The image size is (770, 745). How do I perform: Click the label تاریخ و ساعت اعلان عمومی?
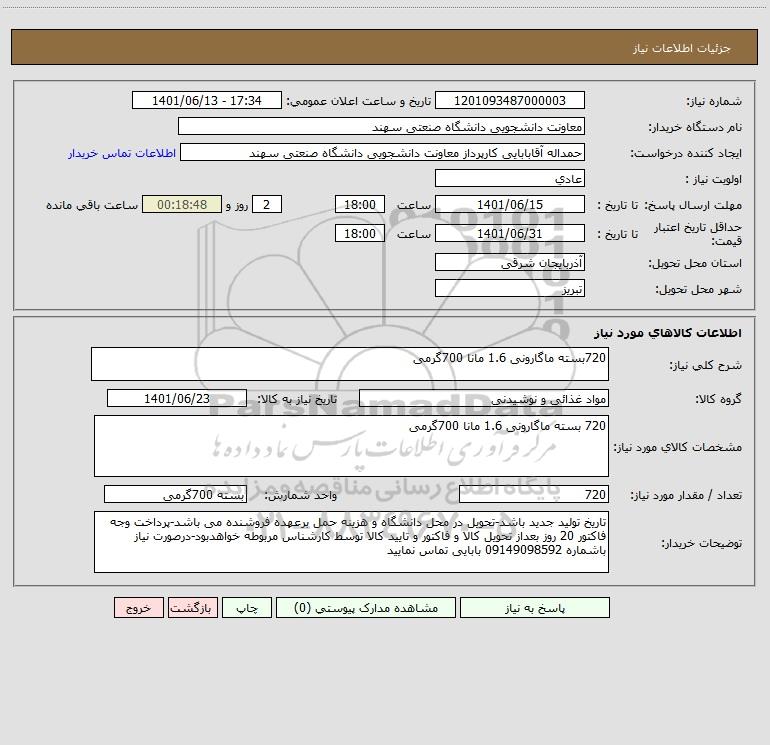(358, 101)
